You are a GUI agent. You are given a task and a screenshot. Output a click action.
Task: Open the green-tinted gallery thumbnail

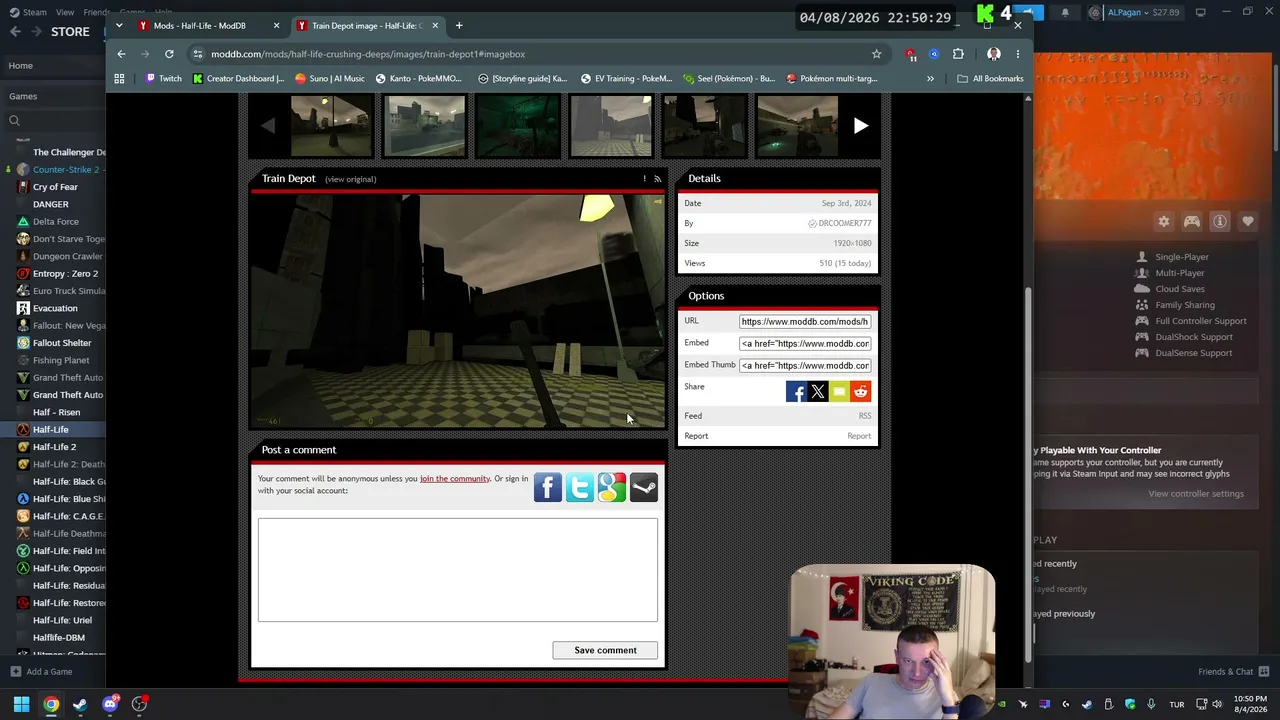(518, 126)
